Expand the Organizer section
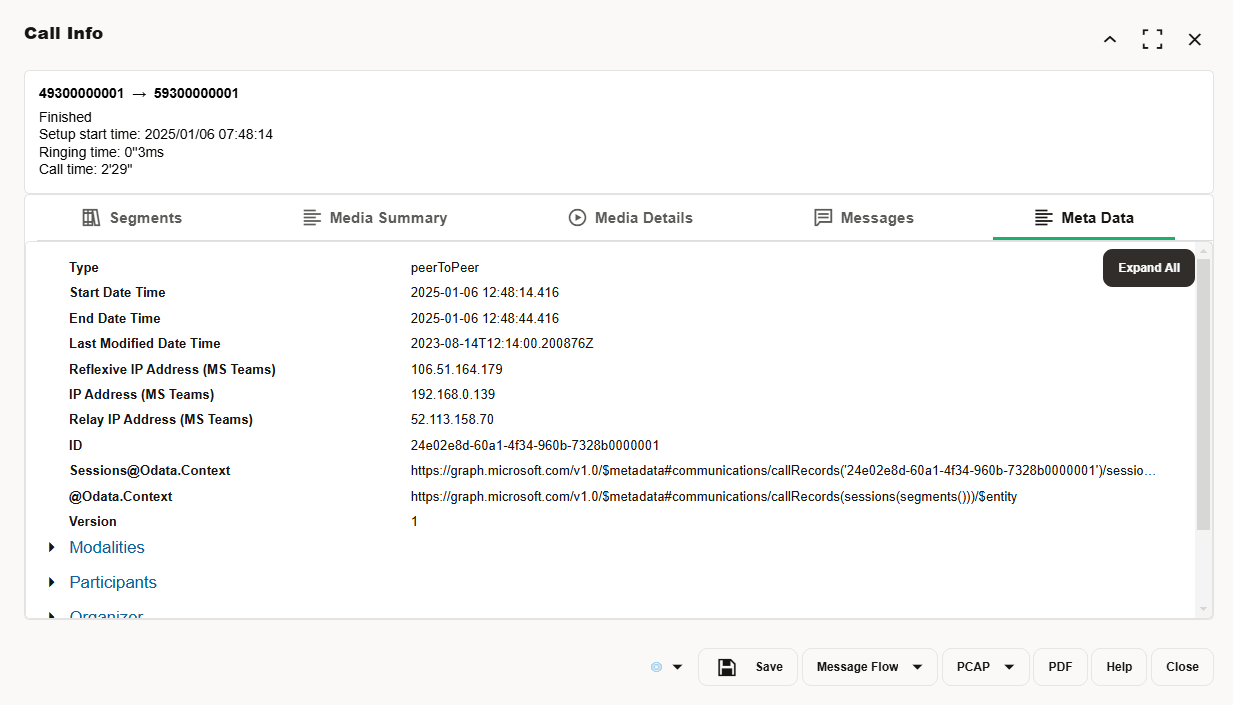The image size is (1236, 710). (52, 614)
